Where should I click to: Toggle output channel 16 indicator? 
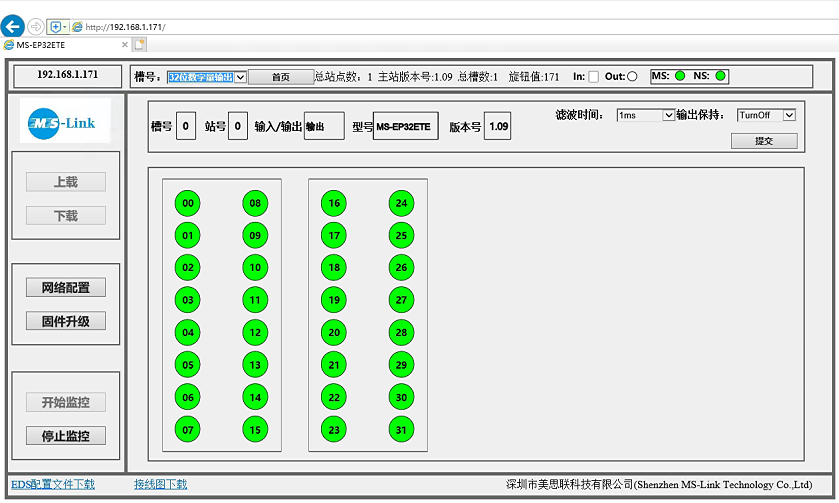(334, 203)
